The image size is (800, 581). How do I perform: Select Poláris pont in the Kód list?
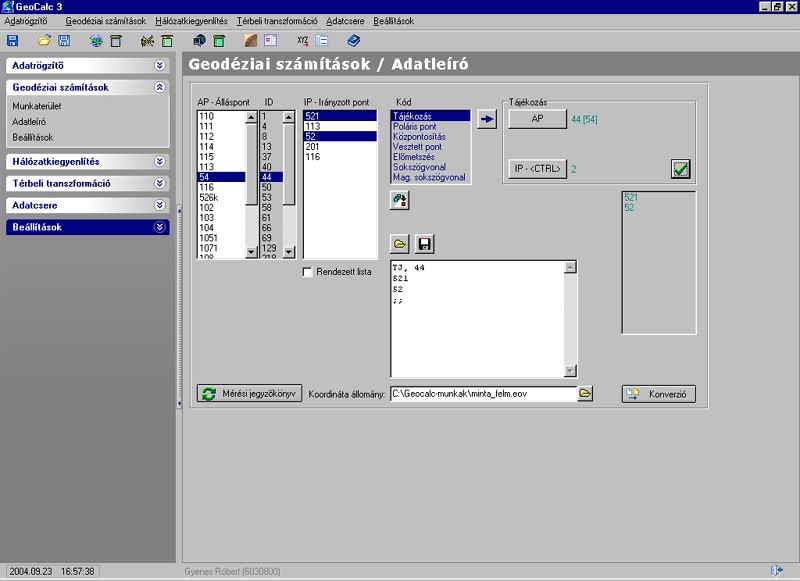coord(430,127)
